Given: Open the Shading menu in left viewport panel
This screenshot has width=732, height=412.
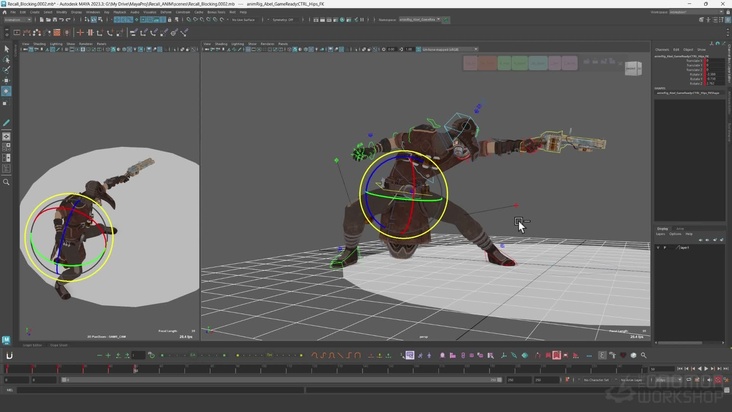Looking at the screenshot, I should click(40, 44).
